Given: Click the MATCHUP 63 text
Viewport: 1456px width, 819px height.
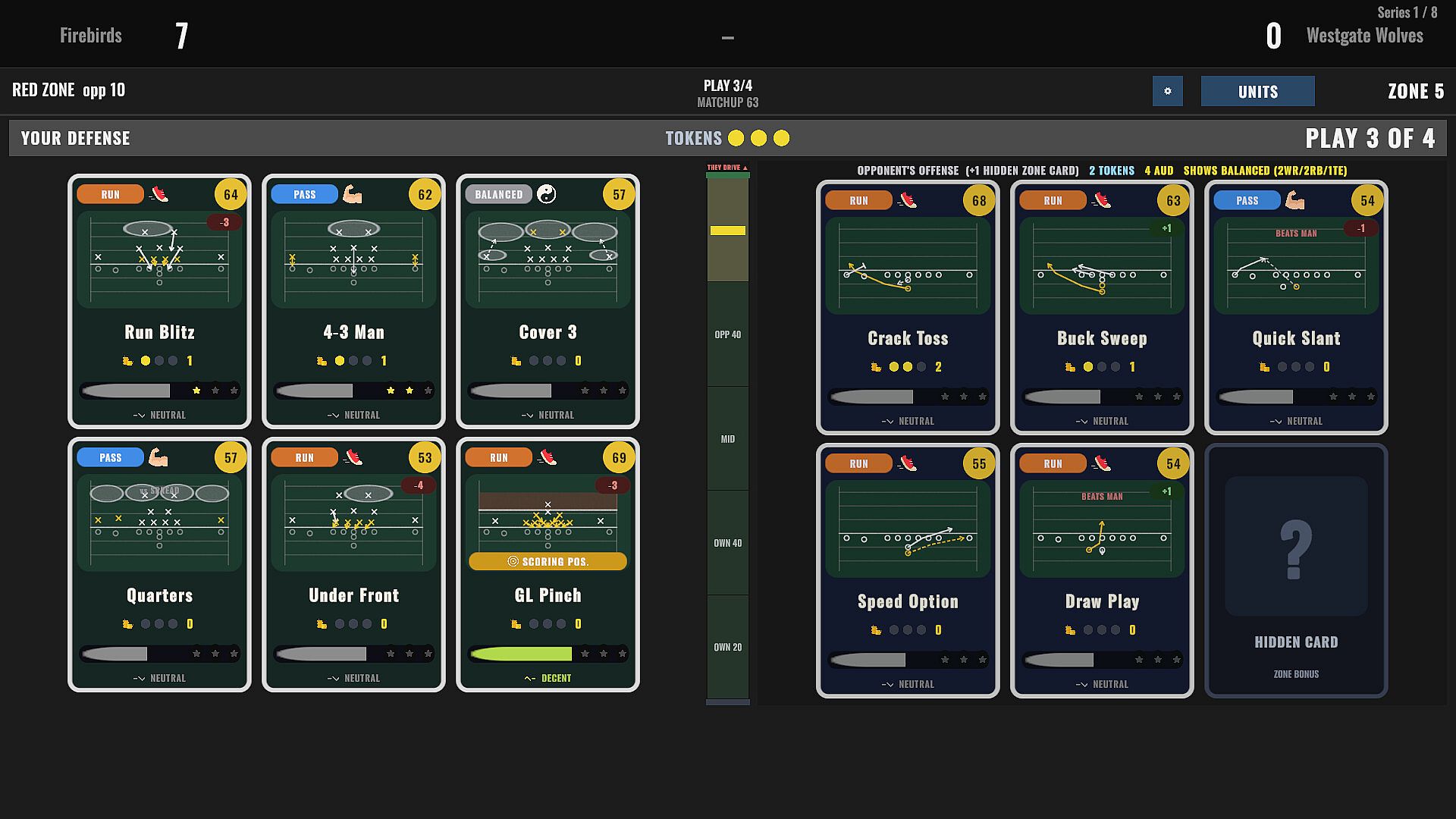Looking at the screenshot, I should tap(727, 102).
